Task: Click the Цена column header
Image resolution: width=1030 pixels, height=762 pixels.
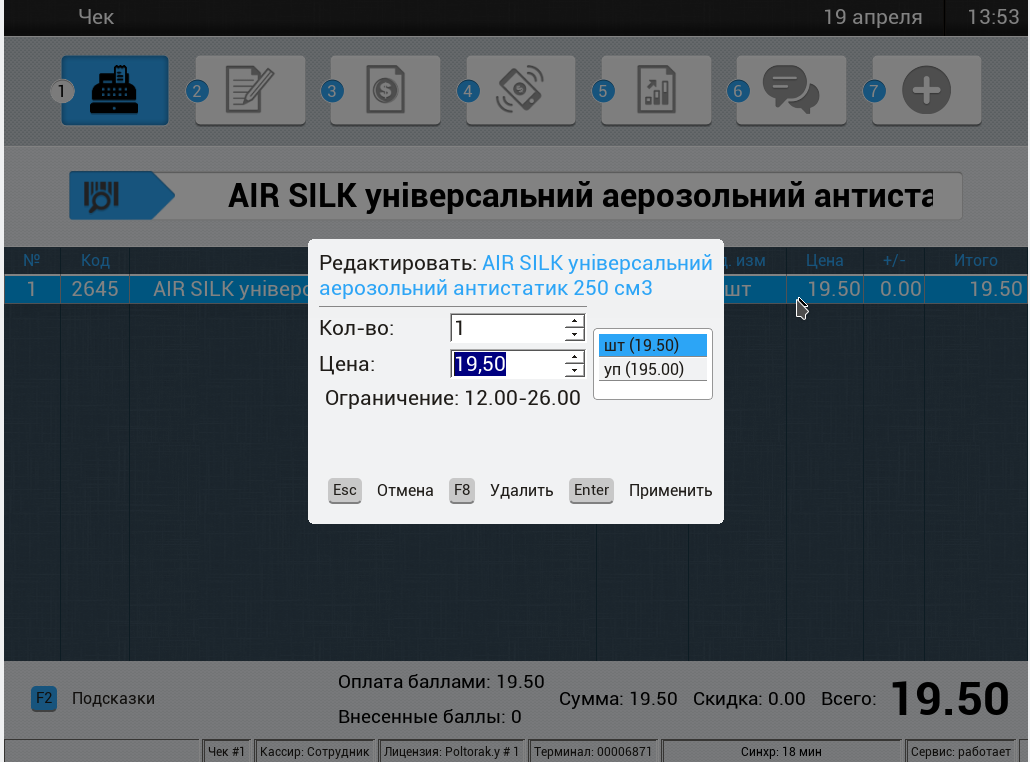Action: coord(824,261)
